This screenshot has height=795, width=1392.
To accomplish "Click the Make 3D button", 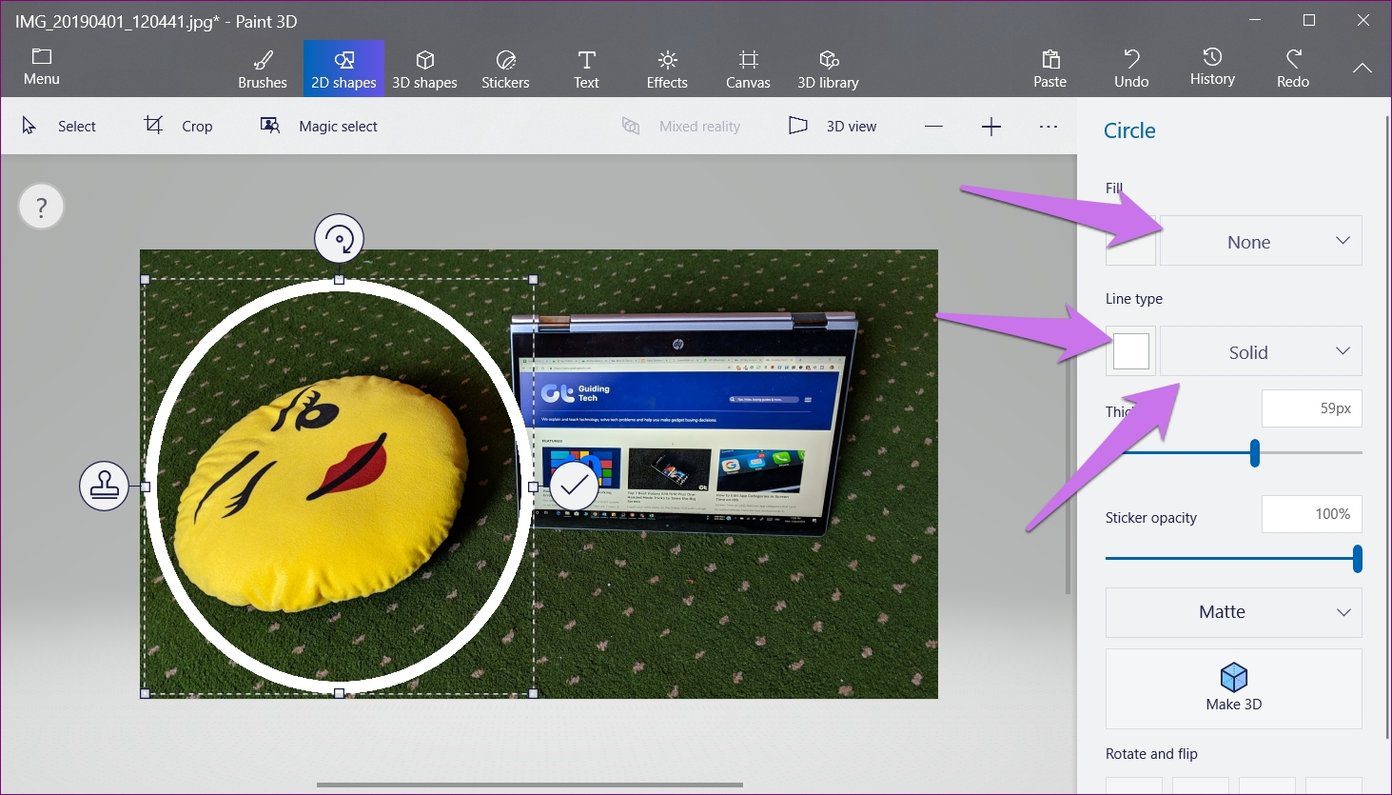I will pyautogui.click(x=1234, y=688).
